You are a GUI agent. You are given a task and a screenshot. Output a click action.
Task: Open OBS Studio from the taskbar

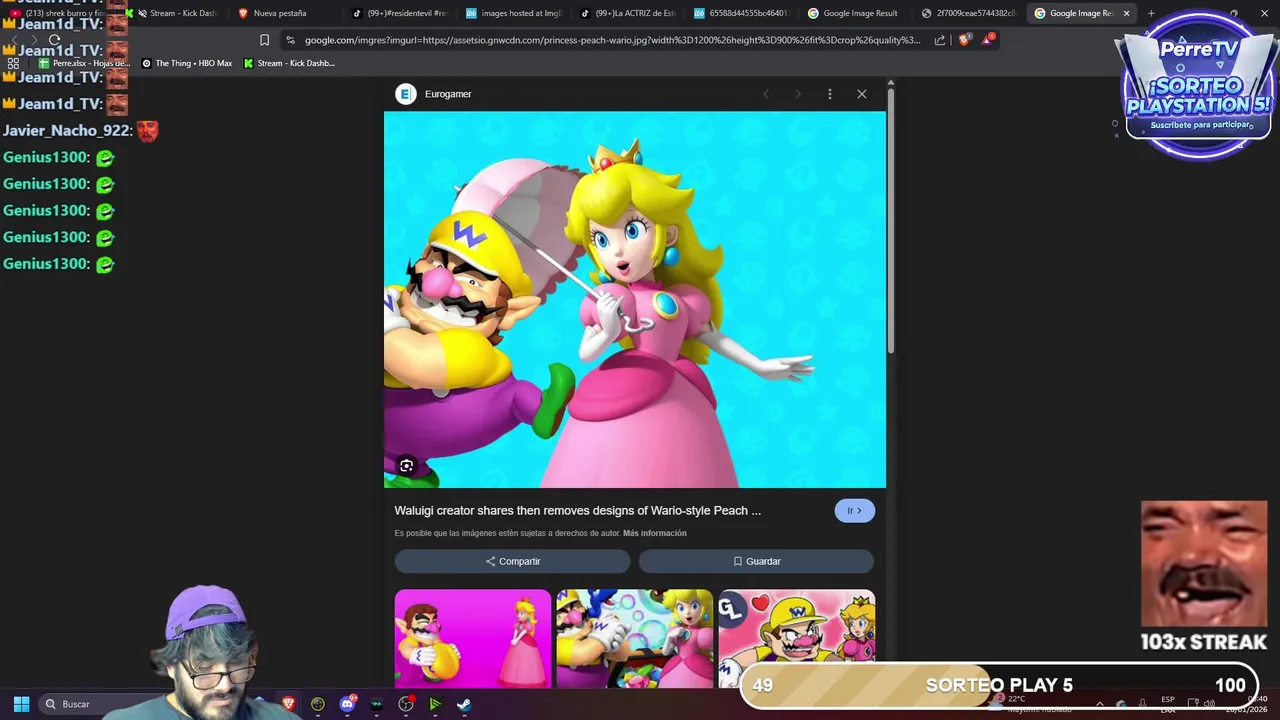click(405, 704)
